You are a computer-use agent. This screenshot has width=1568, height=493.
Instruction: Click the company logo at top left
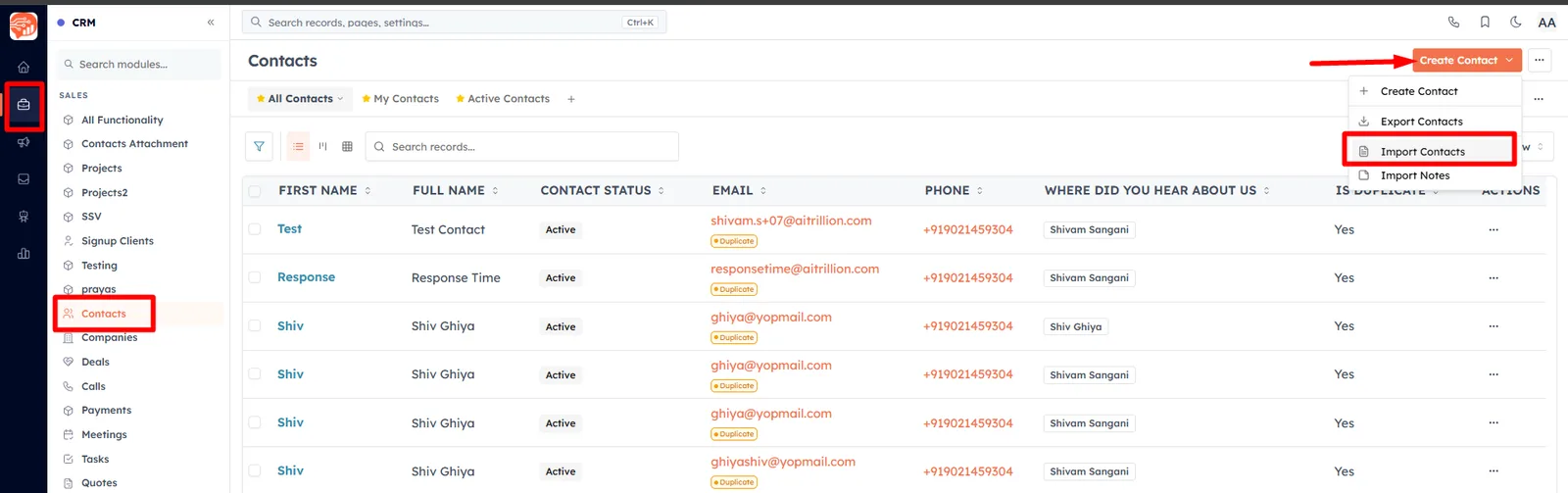24,26
